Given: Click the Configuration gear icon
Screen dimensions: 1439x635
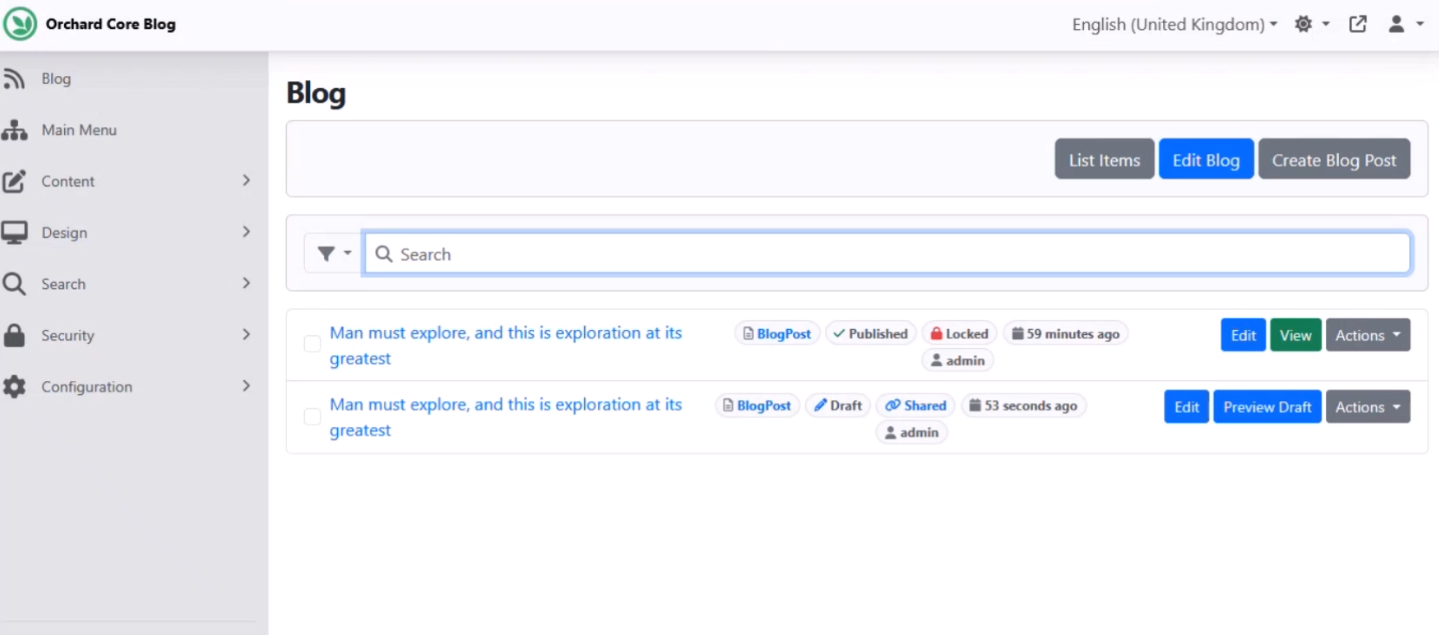Looking at the screenshot, I should [x=14, y=387].
